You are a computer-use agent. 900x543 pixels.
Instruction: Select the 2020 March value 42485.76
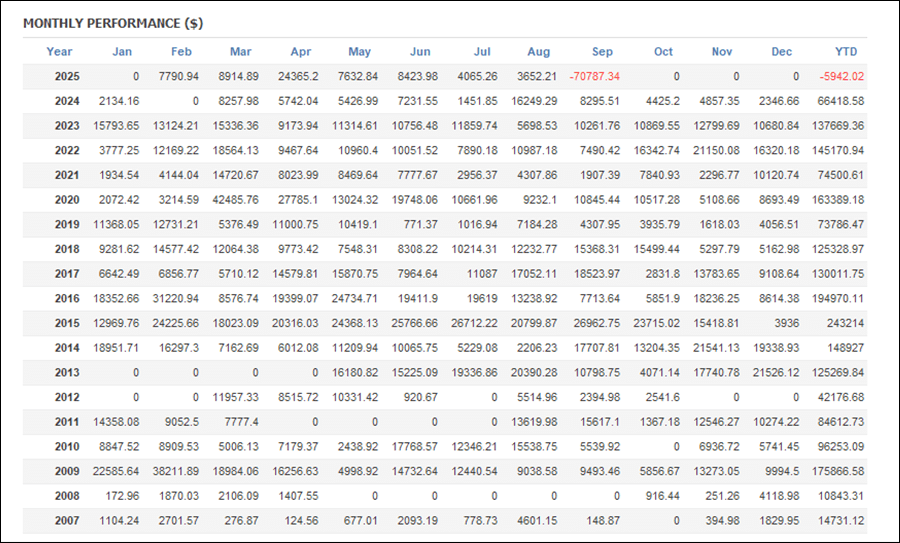tap(231, 199)
